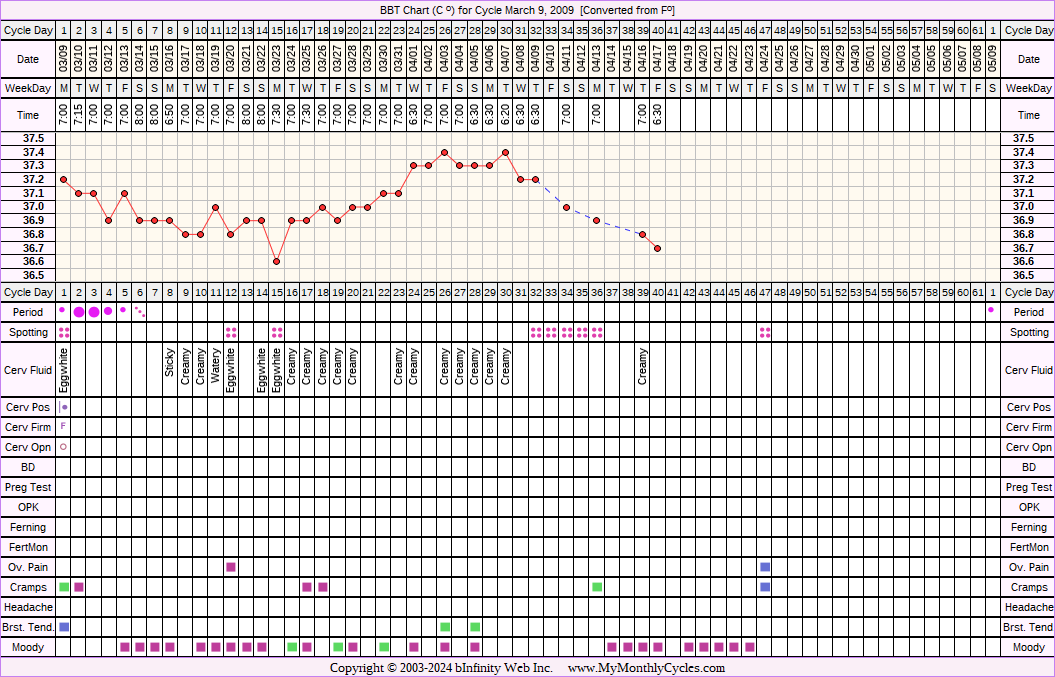
Task: Select the Cerv Opn circle marker
Action: point(64,447)
